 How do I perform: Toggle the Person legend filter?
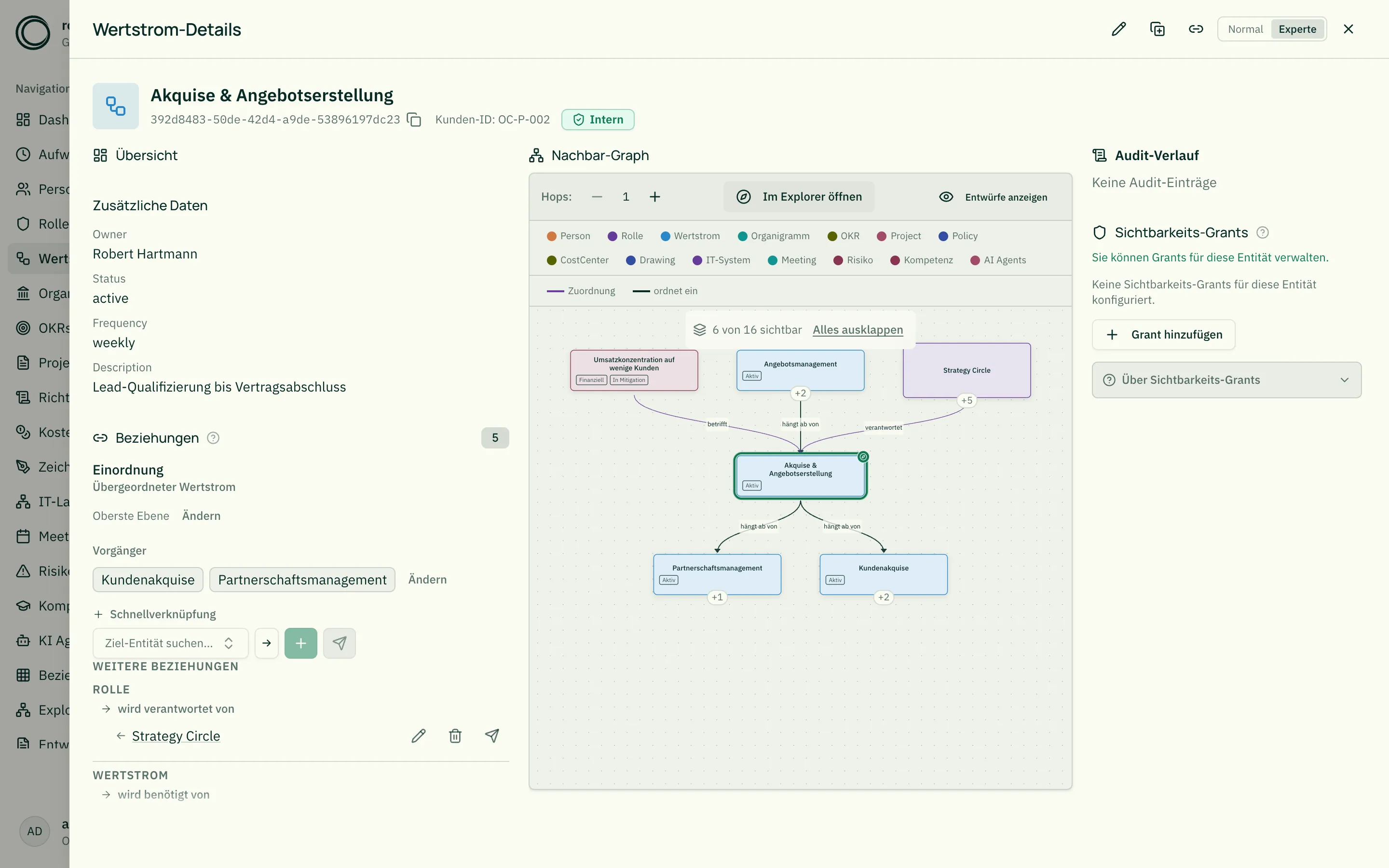point(568,236)
